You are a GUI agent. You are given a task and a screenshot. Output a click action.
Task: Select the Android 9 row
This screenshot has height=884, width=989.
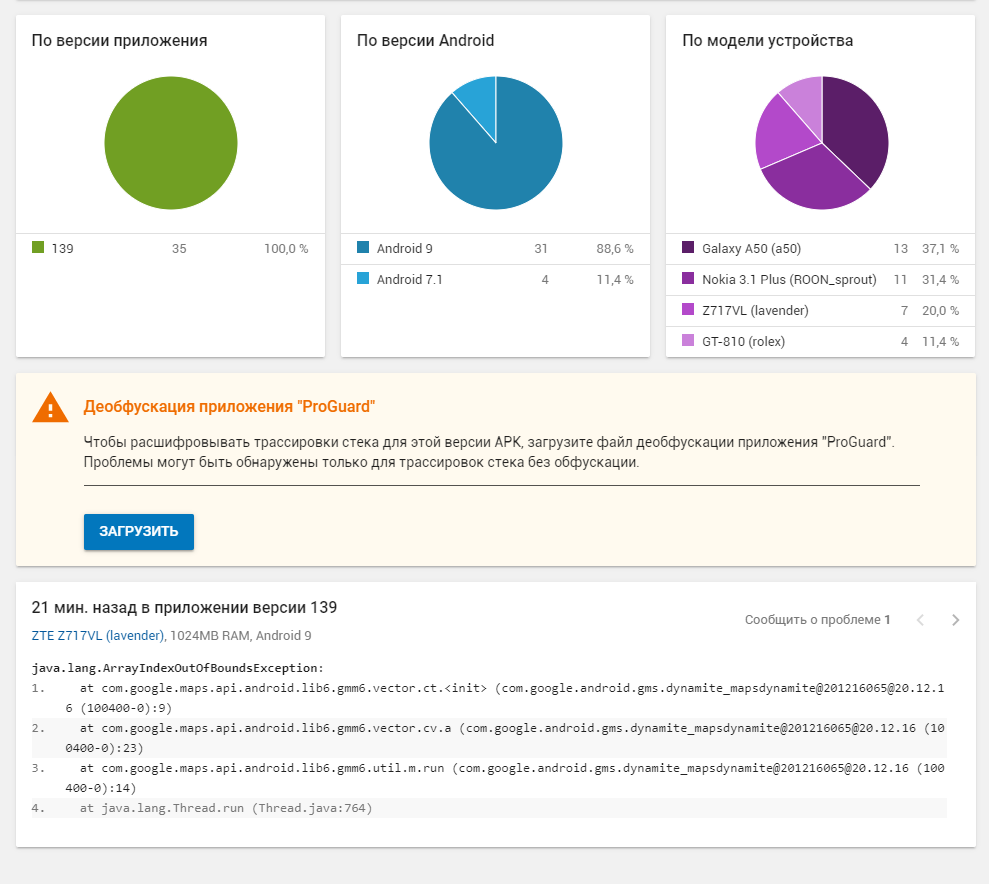495,248
